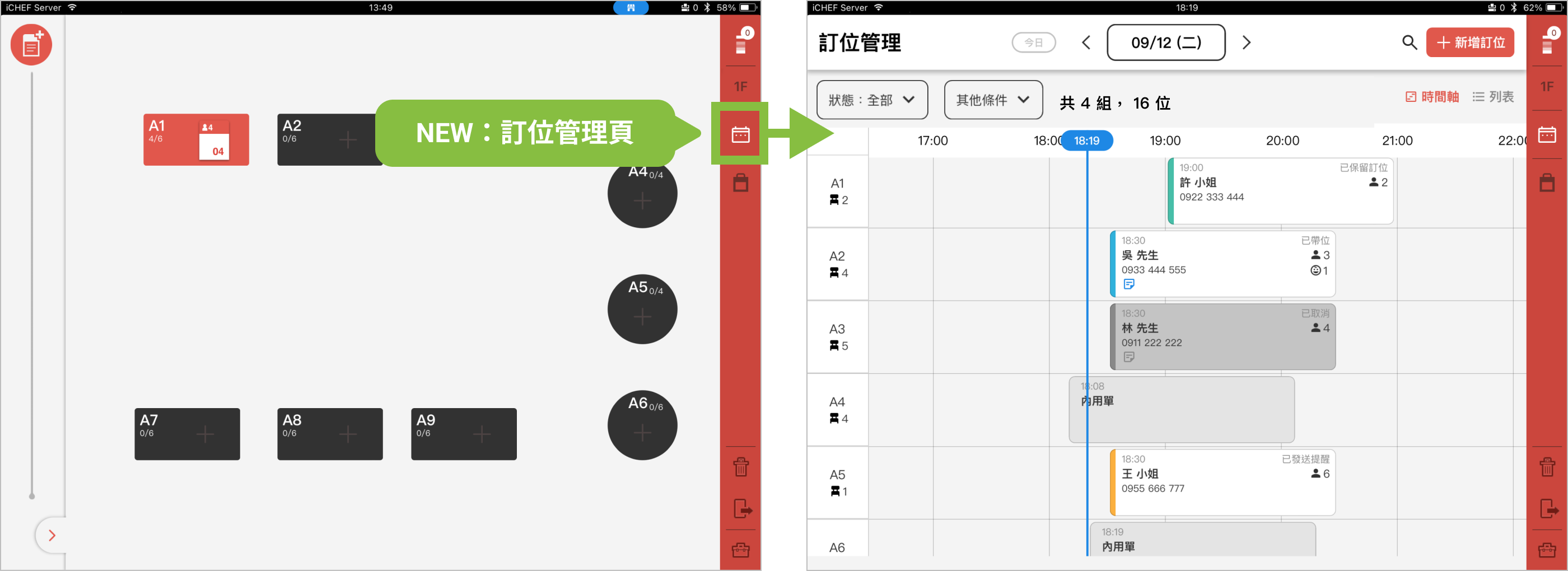
Task: Expand the 其他條件 filter dropdown
Action: click(992, 100)
